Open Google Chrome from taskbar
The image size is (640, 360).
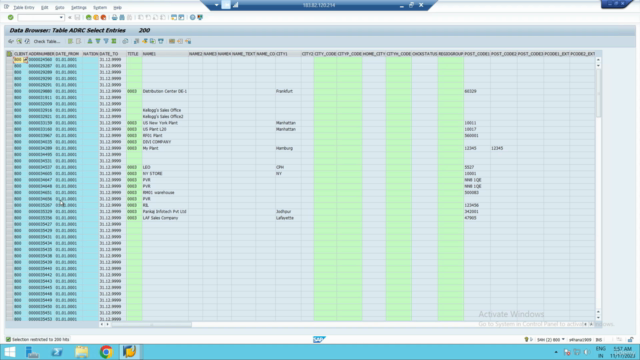(106, 352)
